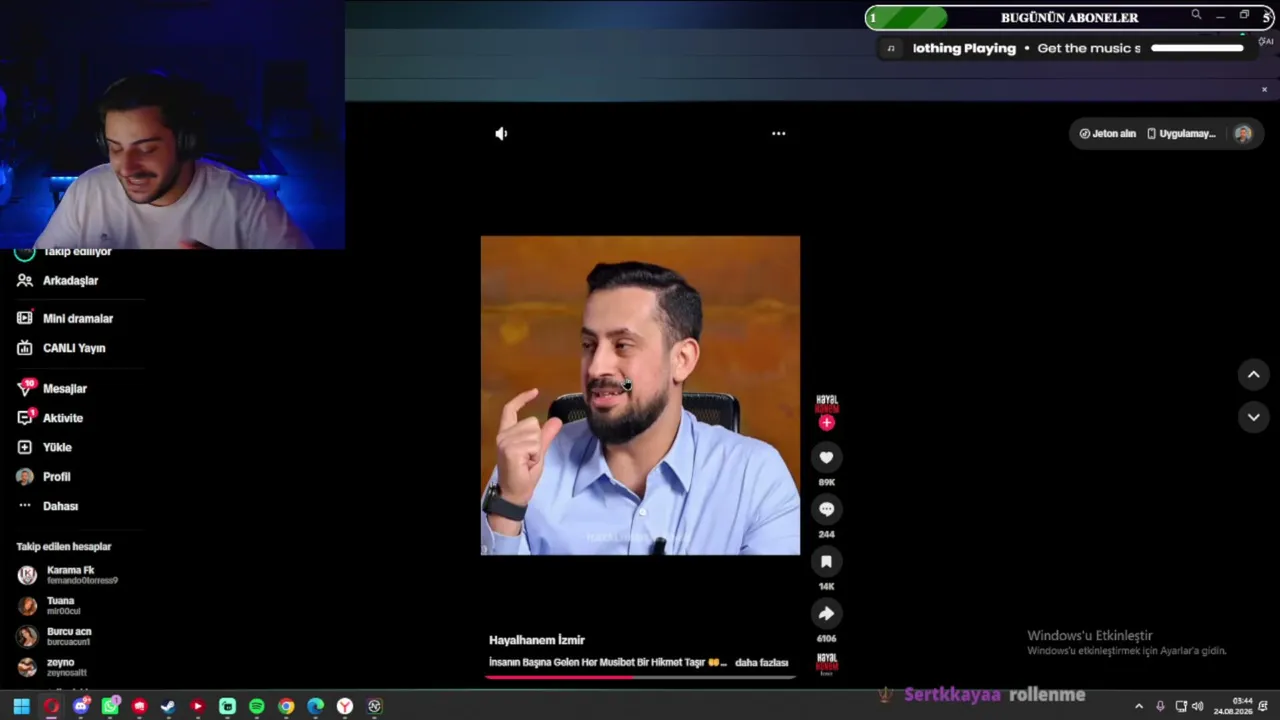Click the 'Takip edilen hesaplar' heading
The height and width of the screenshot is (720, 1280).
[x=64, y=547]
